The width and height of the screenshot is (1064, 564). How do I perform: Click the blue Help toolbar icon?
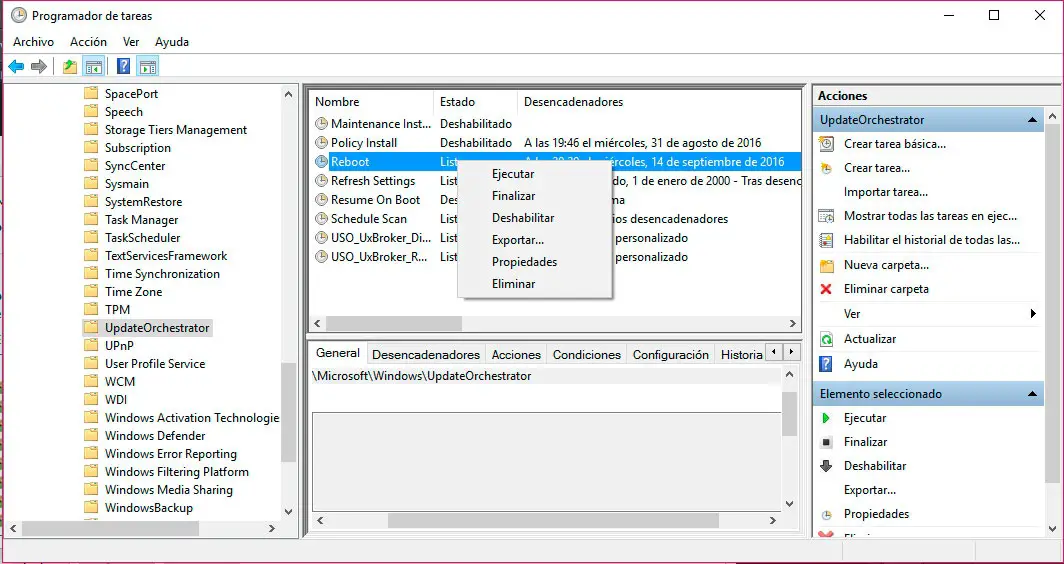point(124,67)
